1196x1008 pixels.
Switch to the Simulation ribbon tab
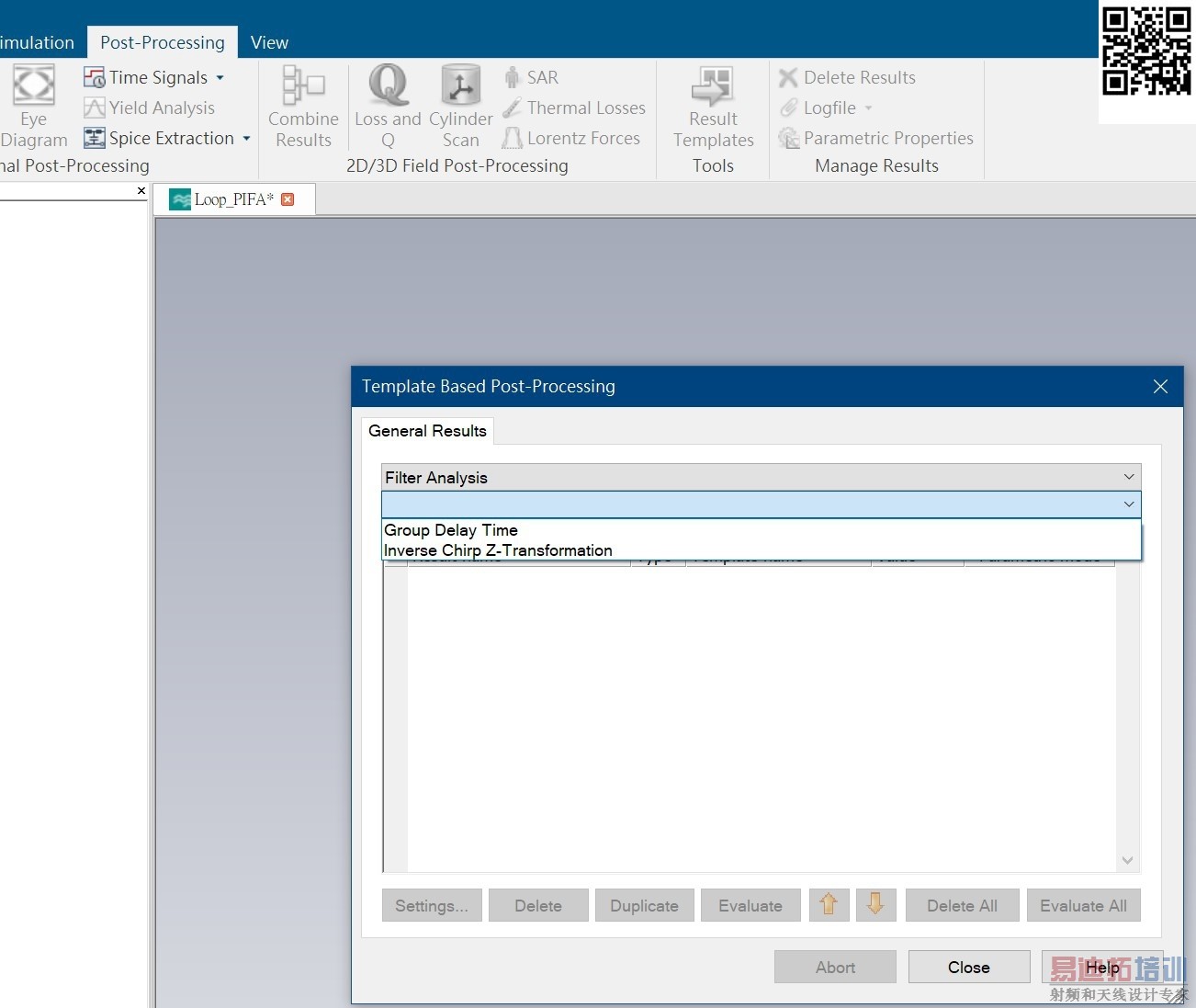pos(38,42)
